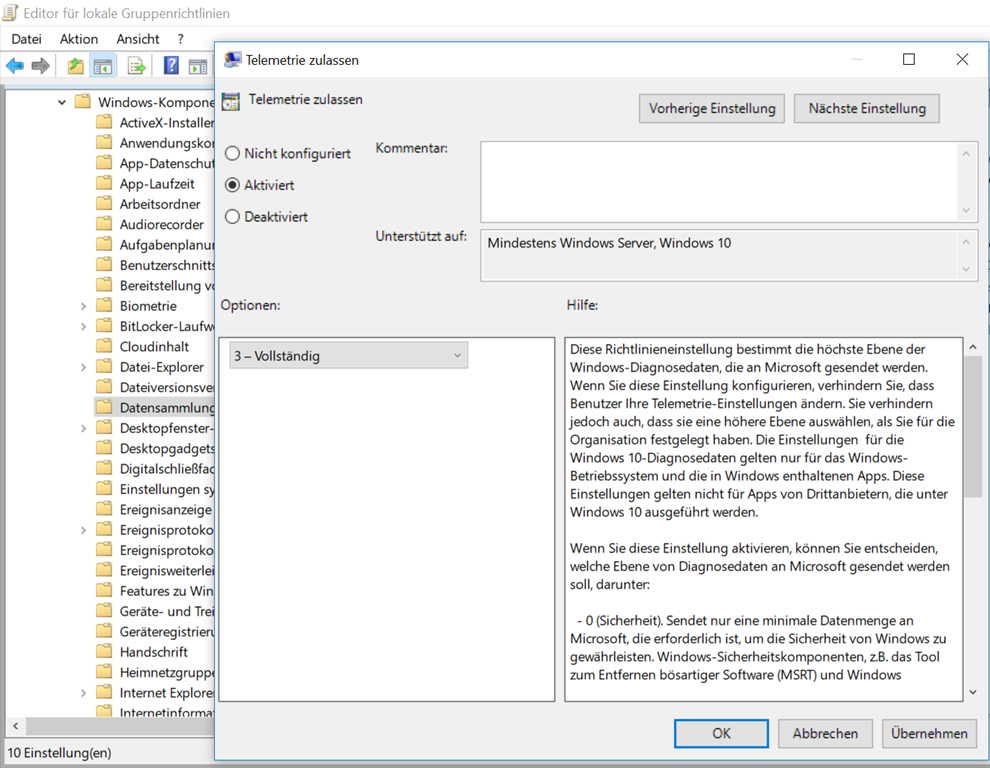Expand the BitLocker-Laufwerk tree node
The image size is (990, 768).
tap(83, 327)
